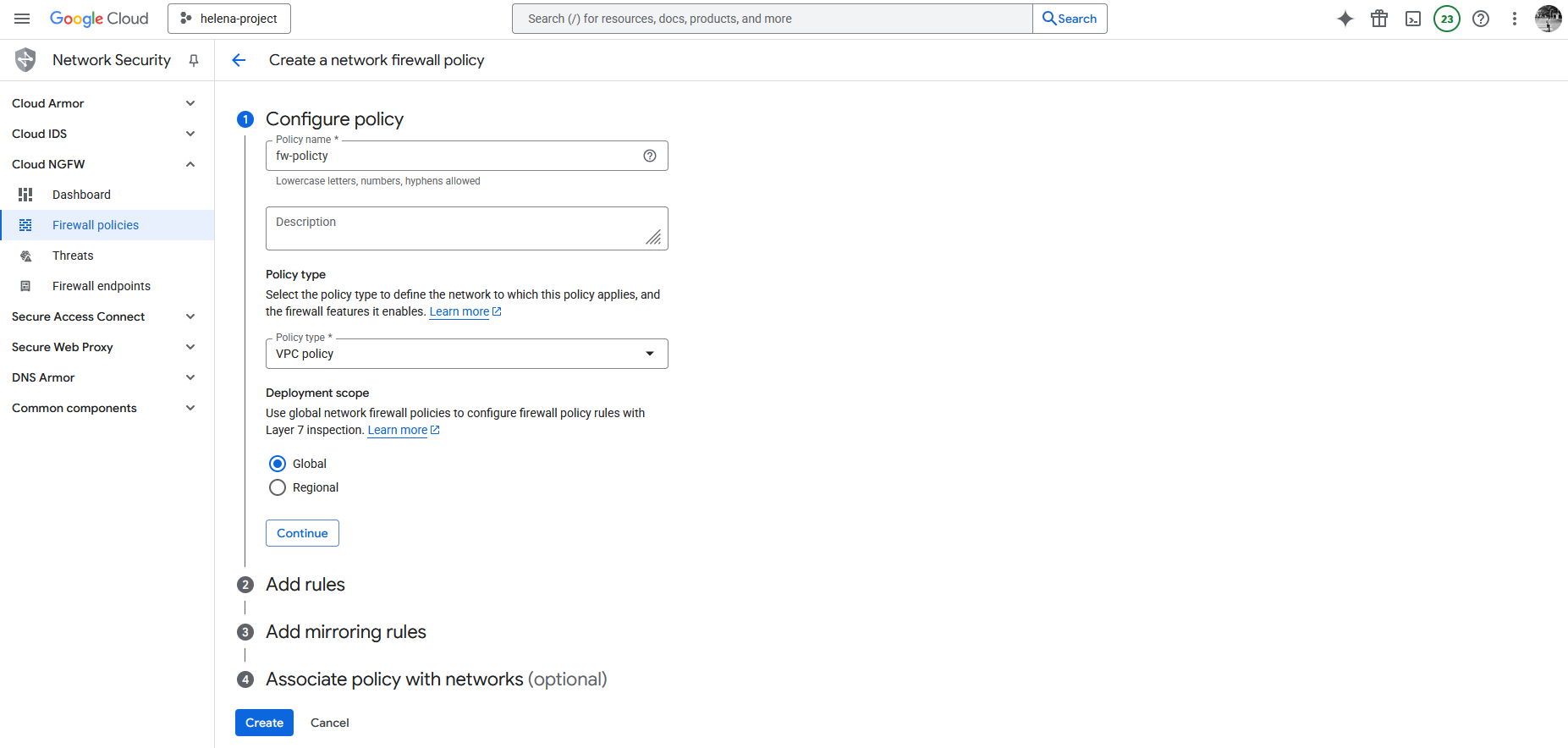1568x748 pixels.
Task: Select the Global deployment scope
Action: (x=278, y=464)
